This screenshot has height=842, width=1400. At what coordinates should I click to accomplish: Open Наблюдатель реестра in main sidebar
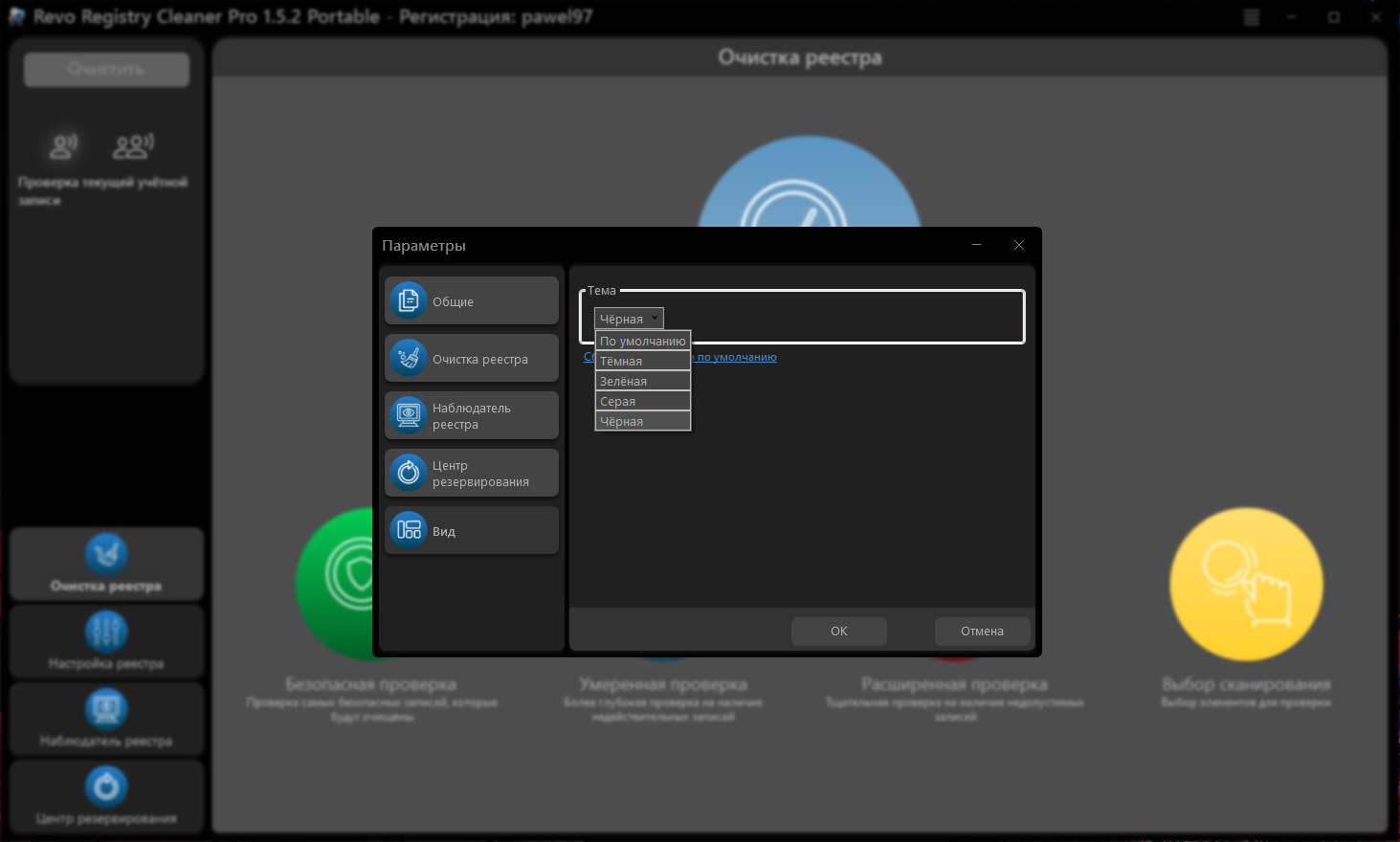(106, 720)
